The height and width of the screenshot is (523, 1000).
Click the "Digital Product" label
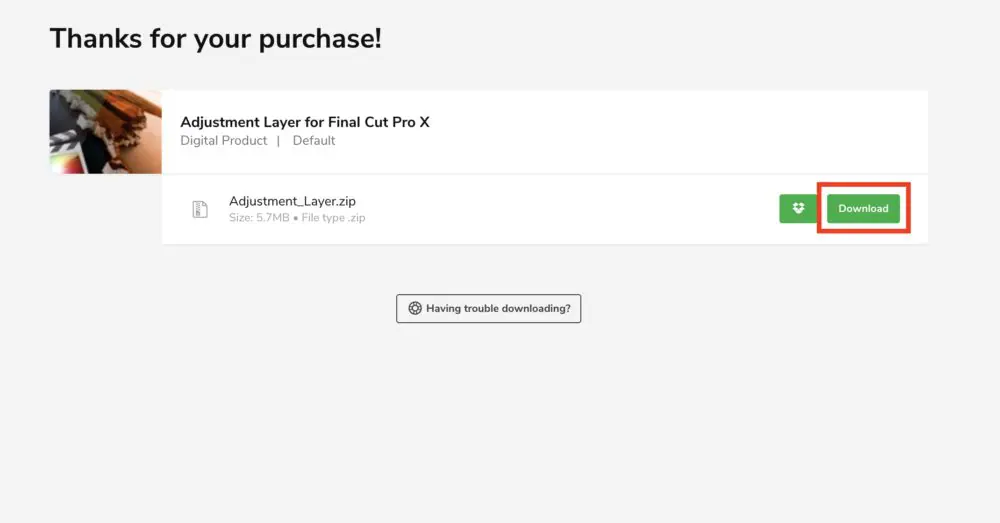pos(223,141)
